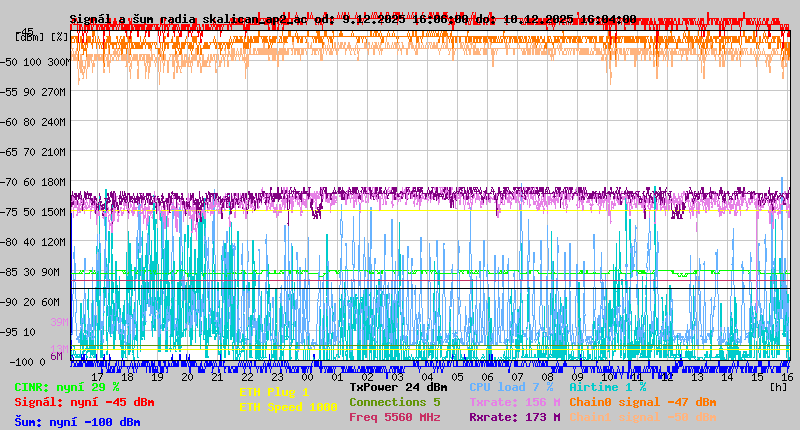The image size is (800, 430).
Task: Click the graph title 'Signál a šum radia skalican_ap2_ac'
Action: click(189, 19)
